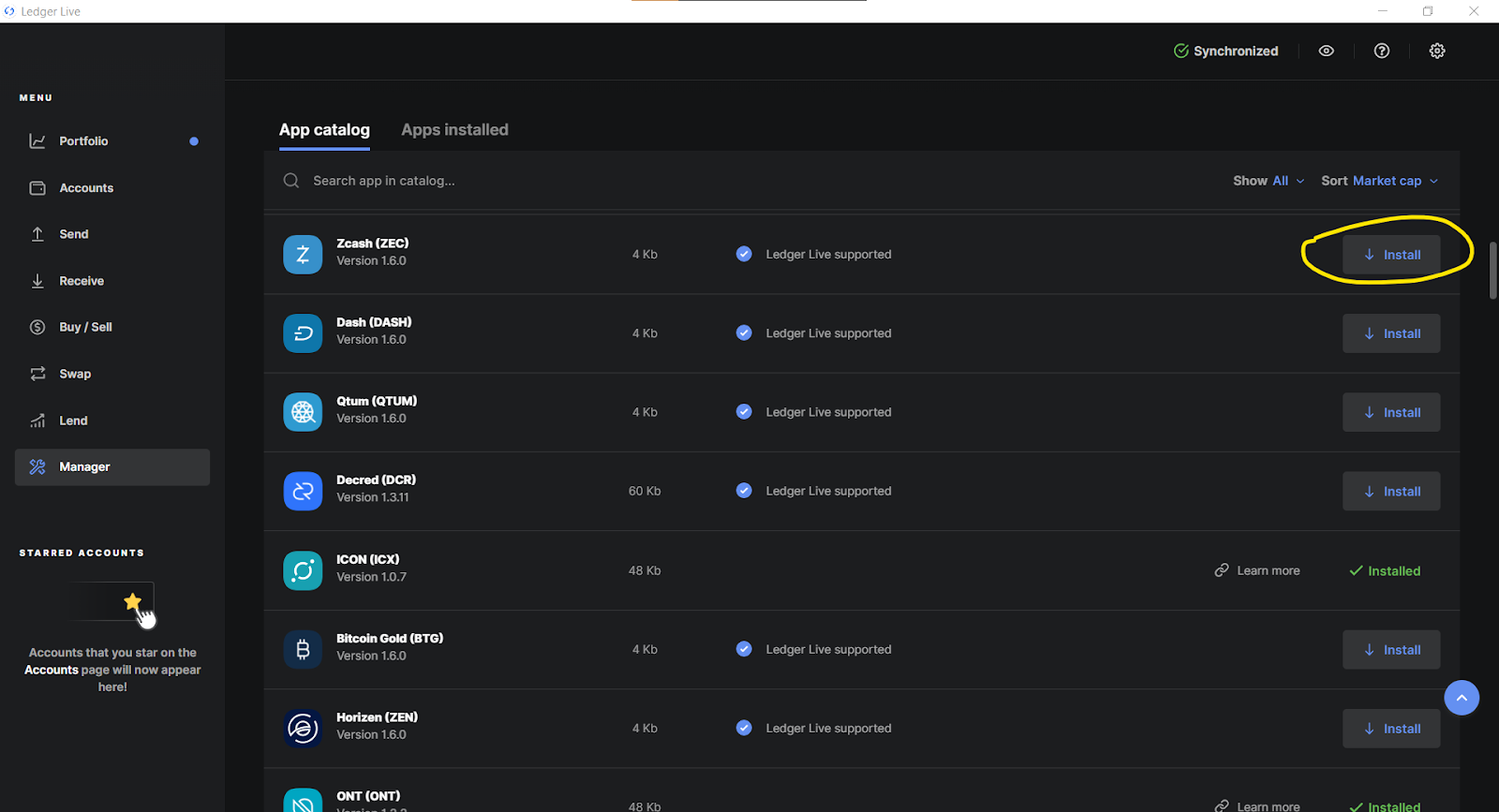Click the Dash app icon
This screenshot has height=812, width=1499.
coord(303,333)
